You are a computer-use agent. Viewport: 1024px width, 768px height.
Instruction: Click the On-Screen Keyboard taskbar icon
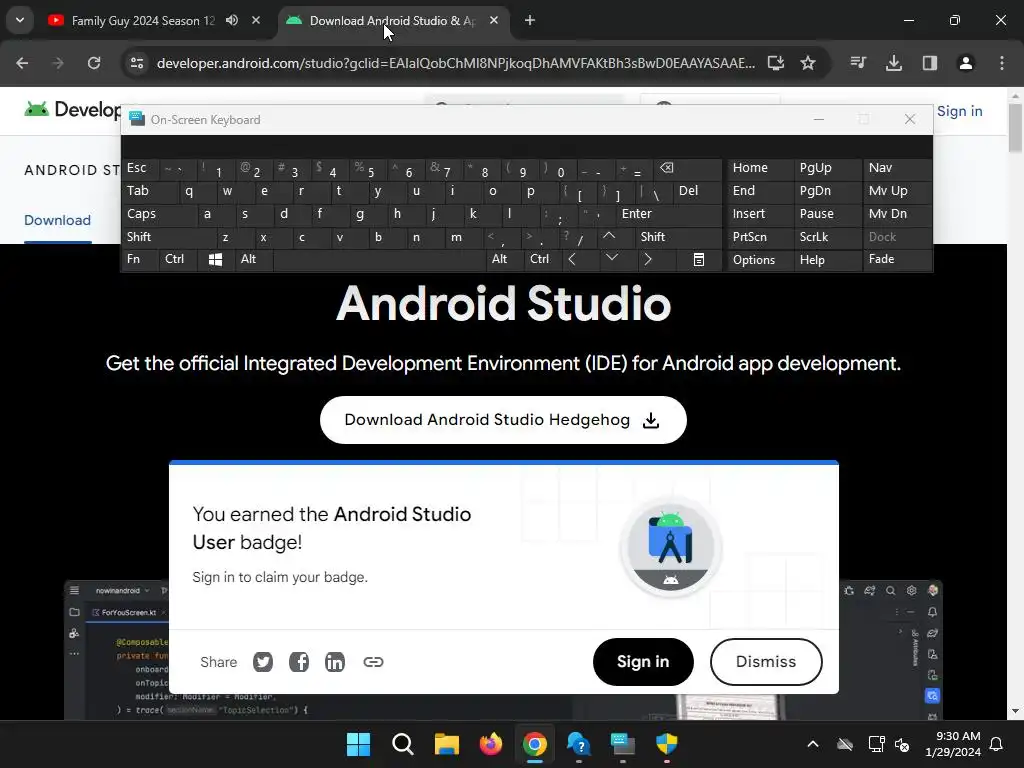click(x=622, y=744)
